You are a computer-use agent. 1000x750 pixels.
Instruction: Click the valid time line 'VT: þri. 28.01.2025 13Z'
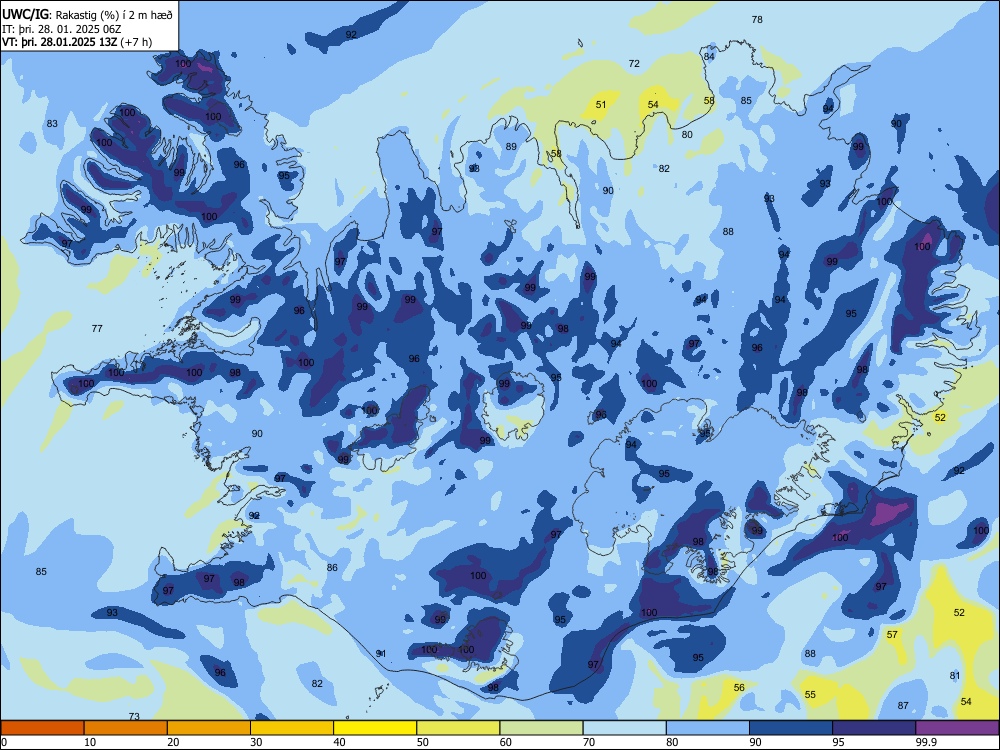click(x=59, y=42)
